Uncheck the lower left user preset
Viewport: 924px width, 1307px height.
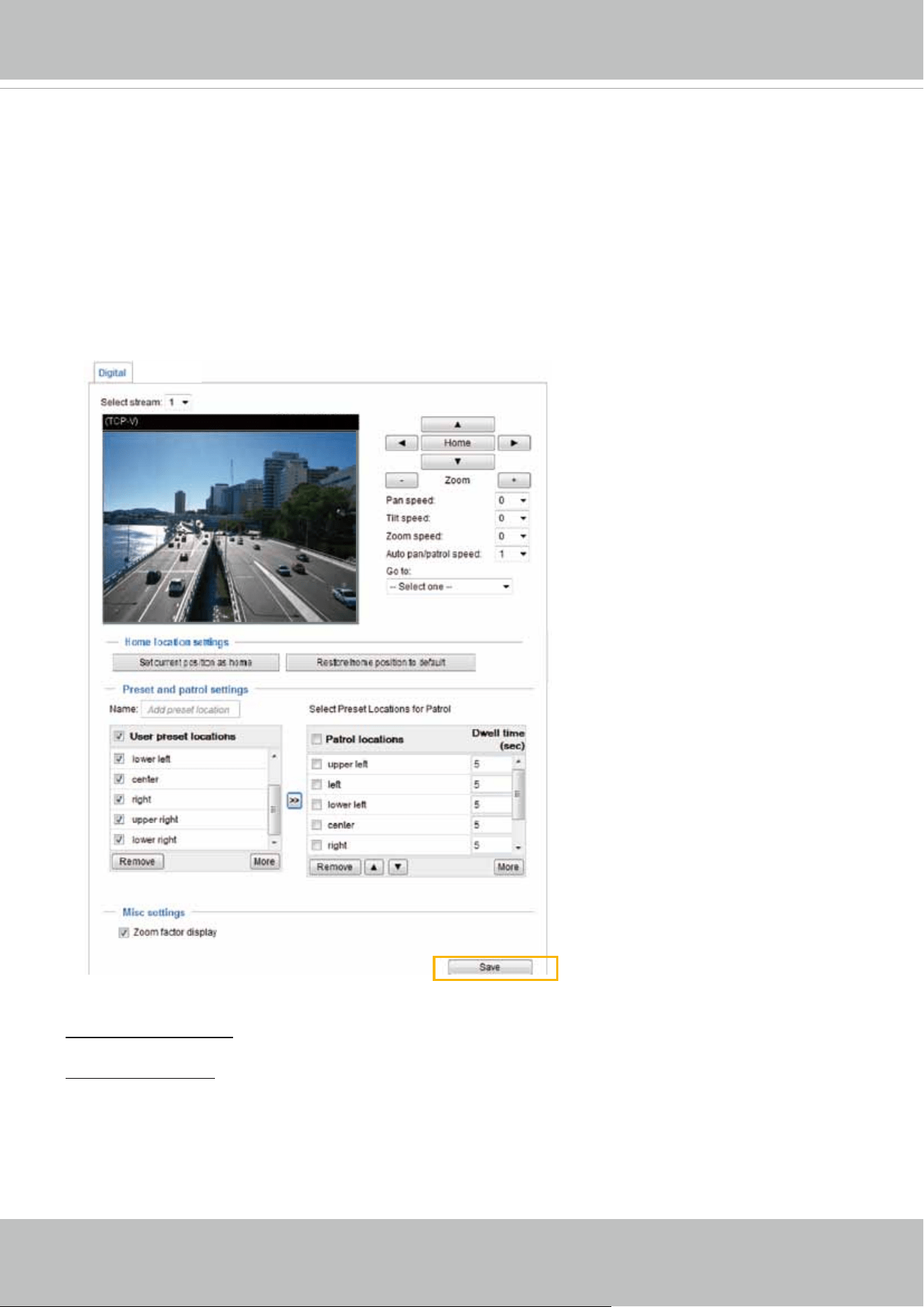pos(120,759)
